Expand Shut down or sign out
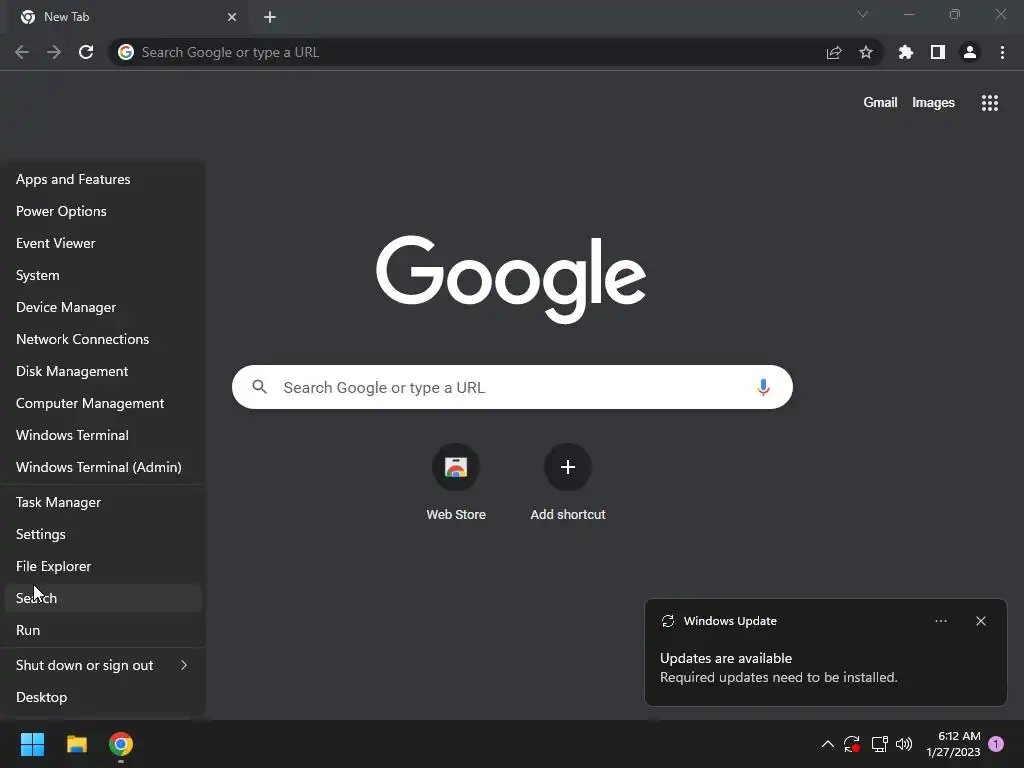The width and height of the screenshot is (1024, 768). [103, 665]
